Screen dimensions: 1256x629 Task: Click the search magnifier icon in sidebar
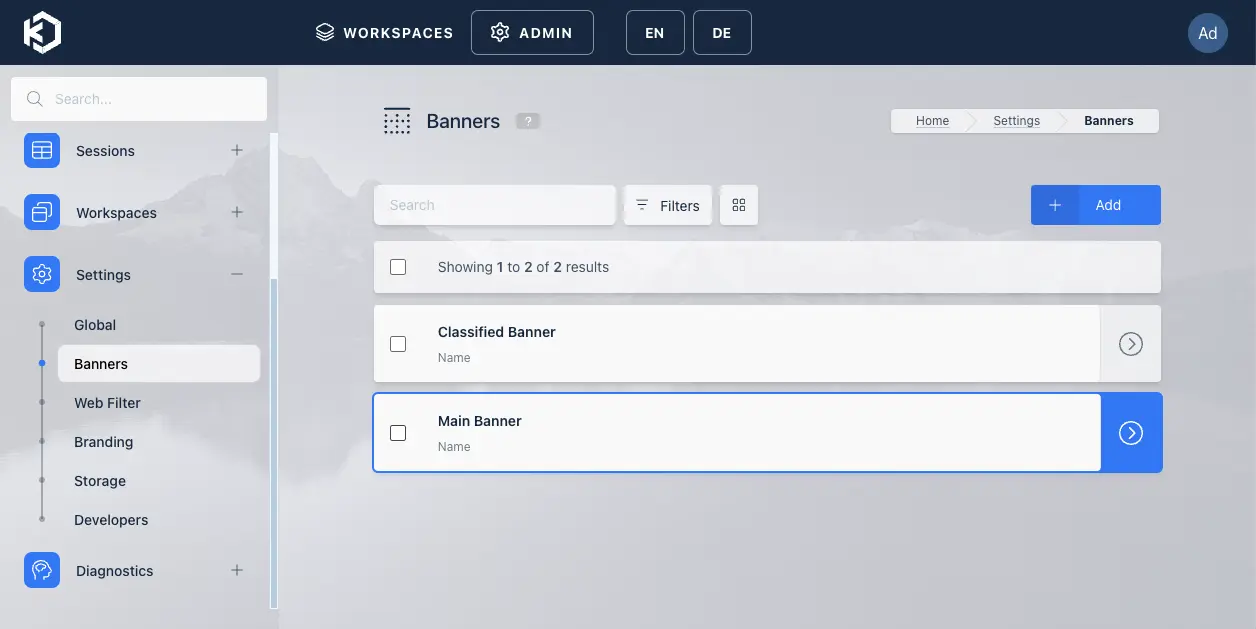pos(34,98)
